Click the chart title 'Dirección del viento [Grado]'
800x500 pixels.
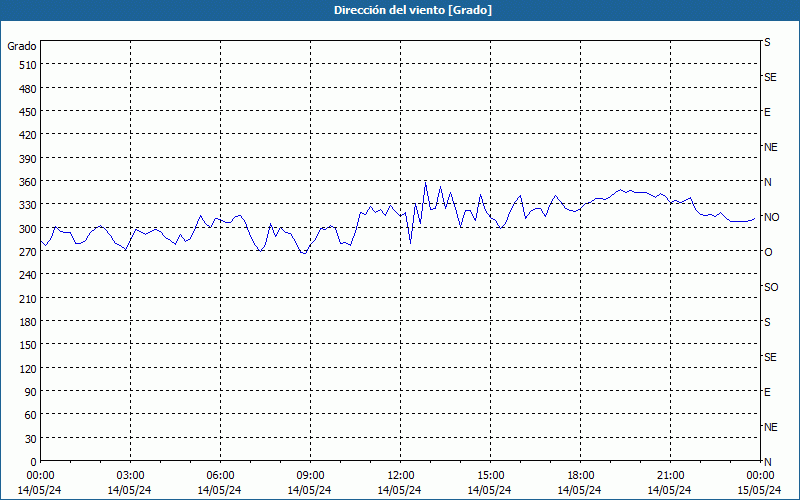tap(413, 10)
